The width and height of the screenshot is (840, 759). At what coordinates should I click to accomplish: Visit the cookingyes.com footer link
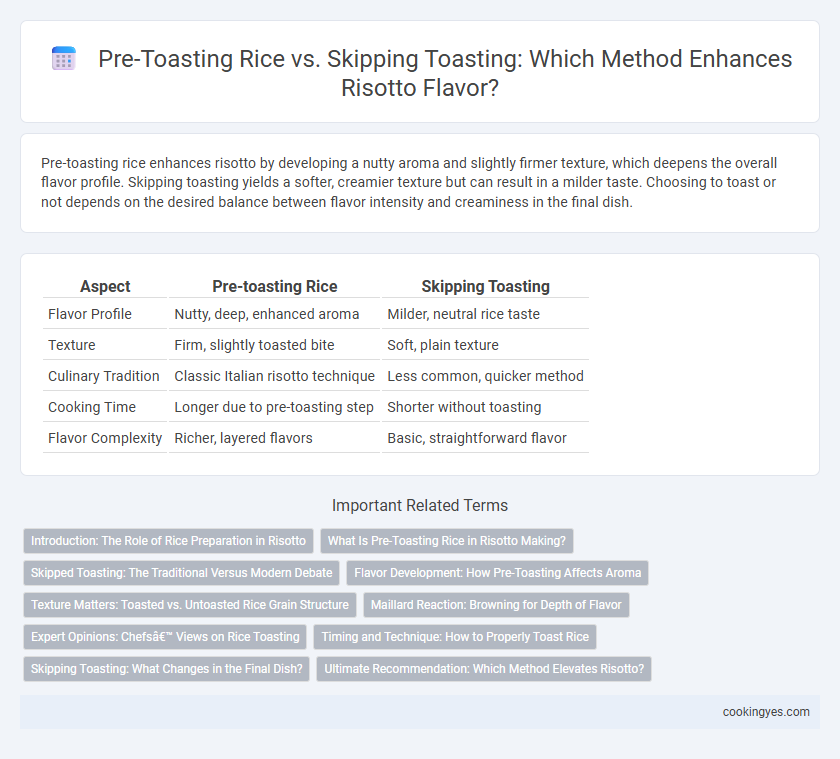766,712
